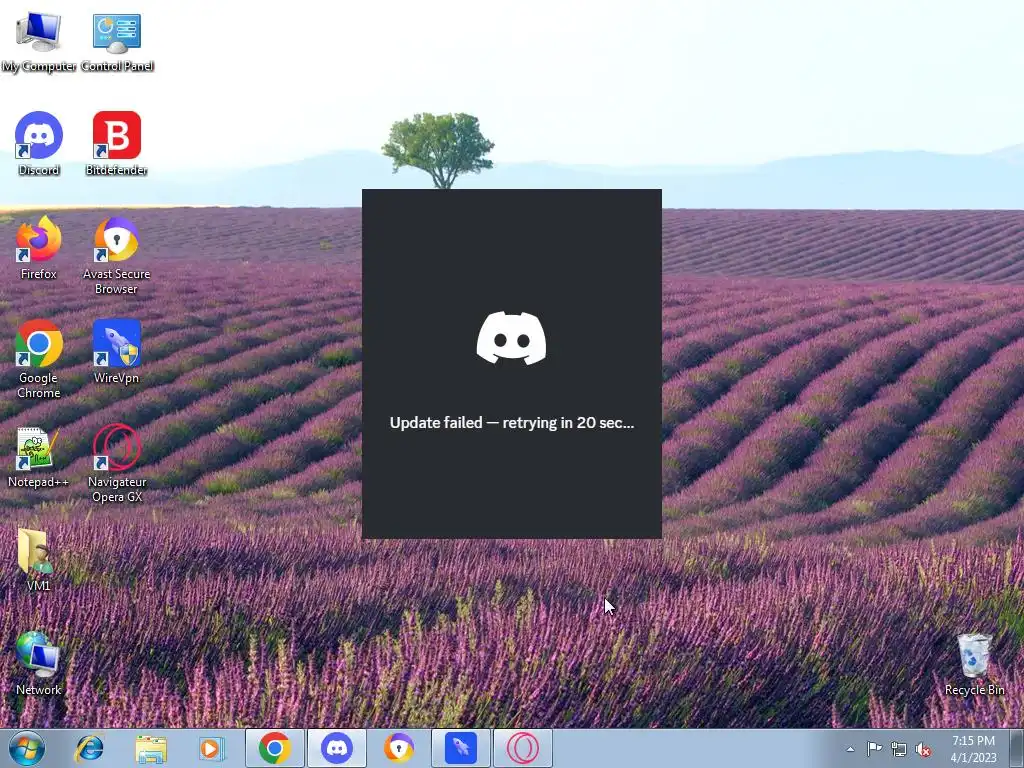Select the My Computer desktop icon

tap(39, 42)
